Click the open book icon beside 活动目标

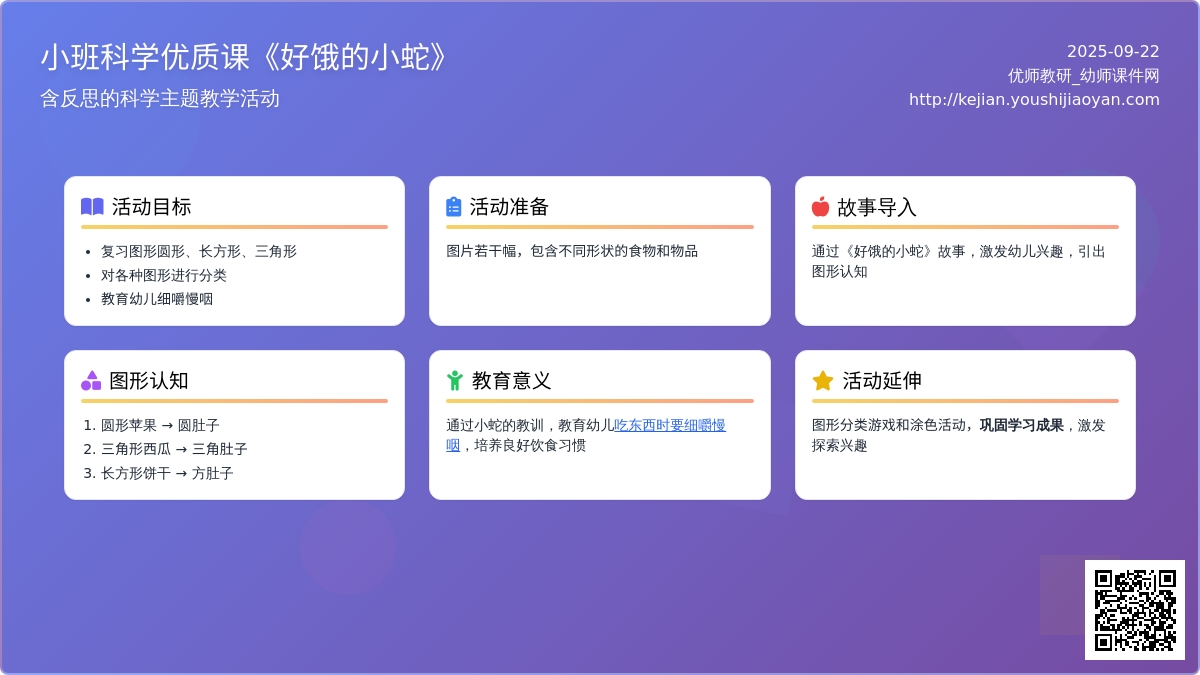coord(92,207)
